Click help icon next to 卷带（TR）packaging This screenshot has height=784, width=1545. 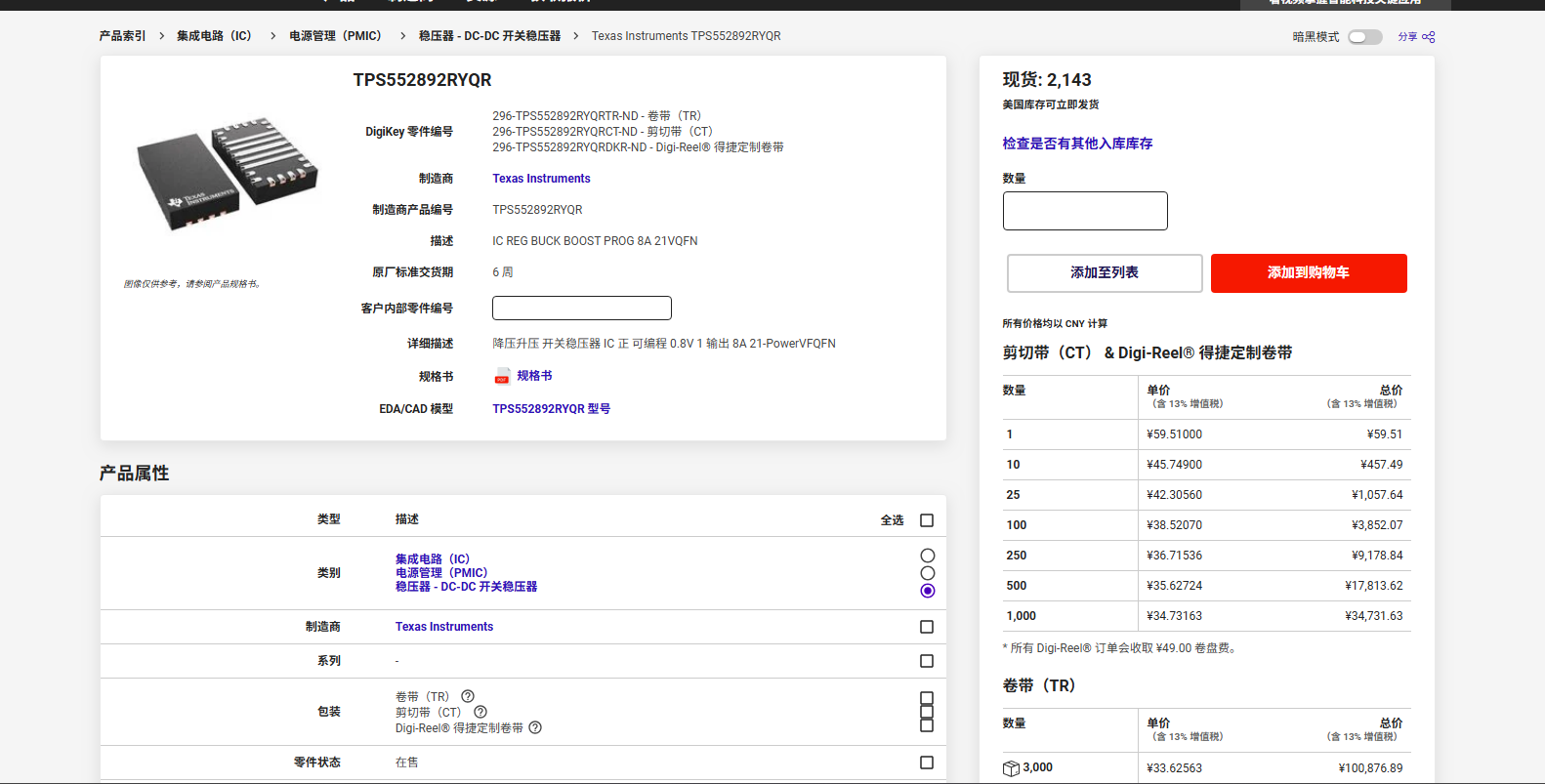pos(468,696)
